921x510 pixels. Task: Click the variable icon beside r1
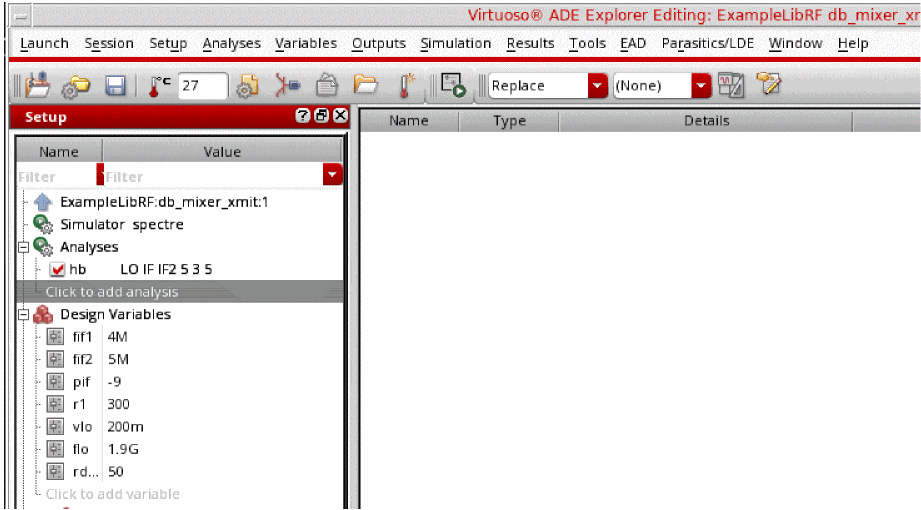click(x=55, y=404)
